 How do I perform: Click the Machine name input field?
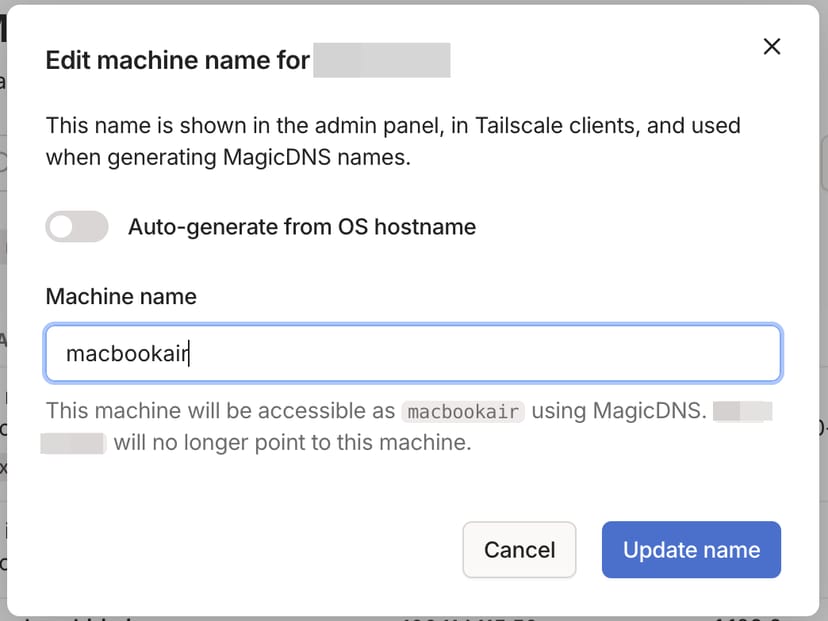tap(413, 353)
